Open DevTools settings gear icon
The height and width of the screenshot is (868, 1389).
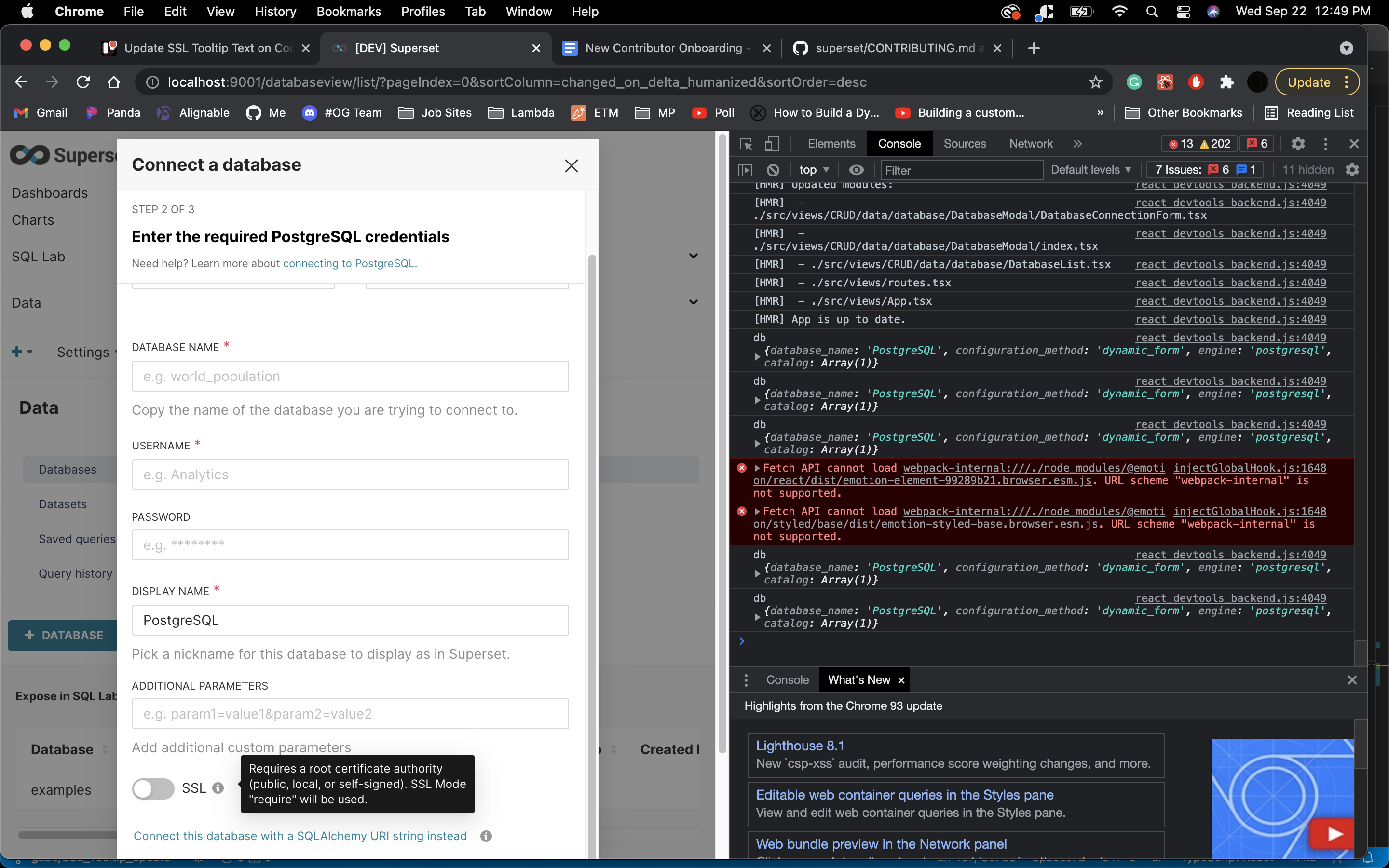coord(1298,144)
